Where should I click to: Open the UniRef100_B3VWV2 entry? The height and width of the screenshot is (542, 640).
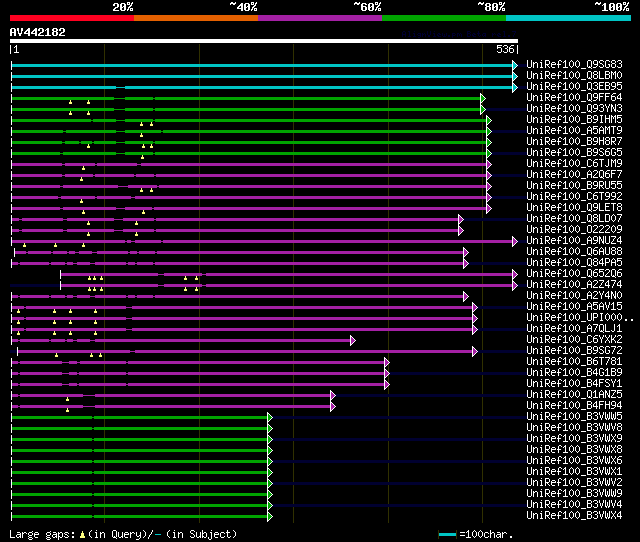[574, 483]
